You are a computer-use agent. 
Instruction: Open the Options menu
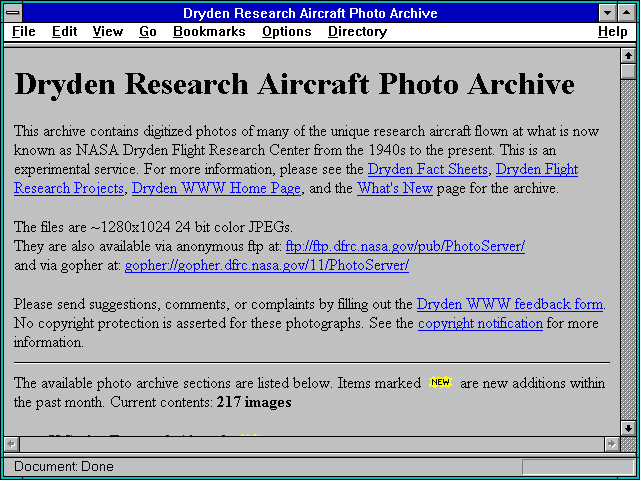(287, 31)
